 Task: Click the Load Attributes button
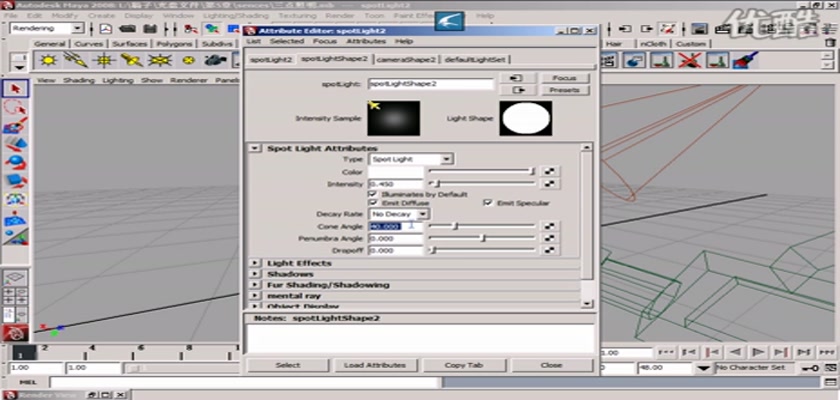[x=375, y=365]
